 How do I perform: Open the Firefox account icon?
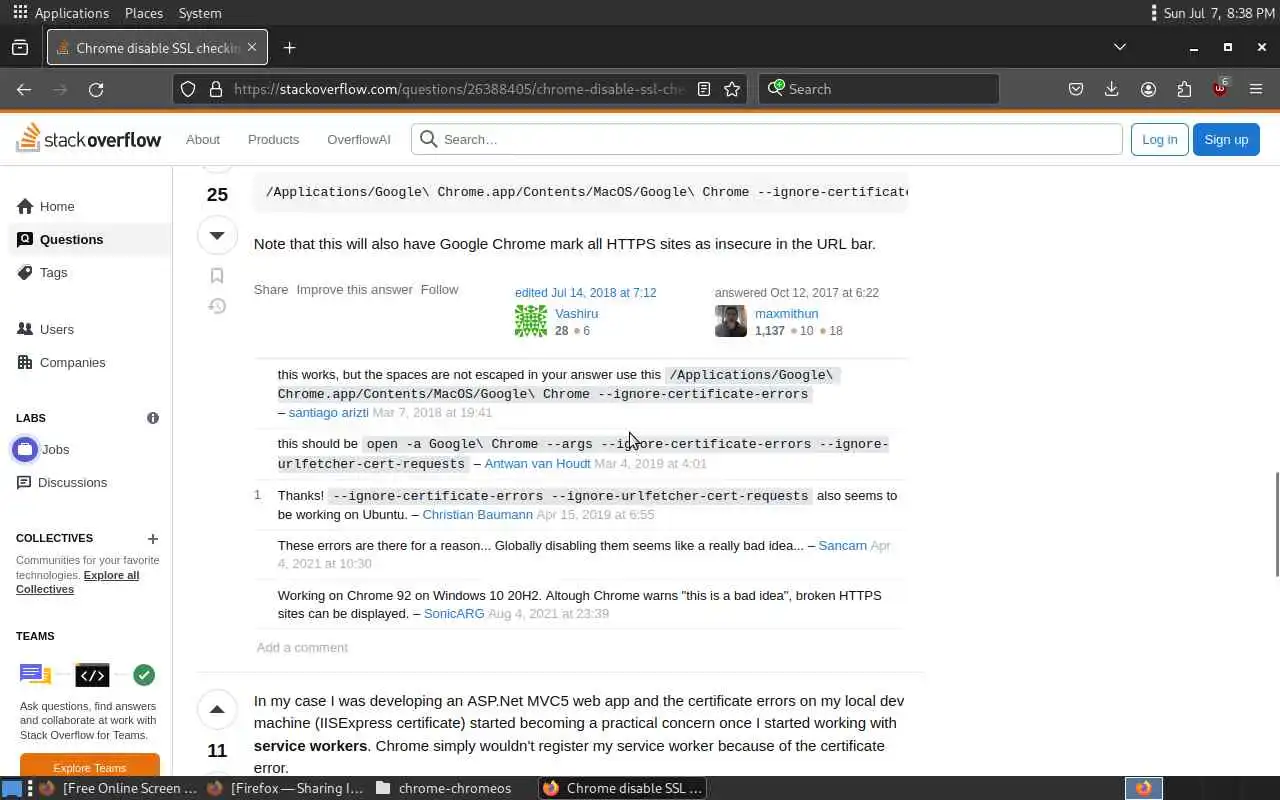point(1148,89)
